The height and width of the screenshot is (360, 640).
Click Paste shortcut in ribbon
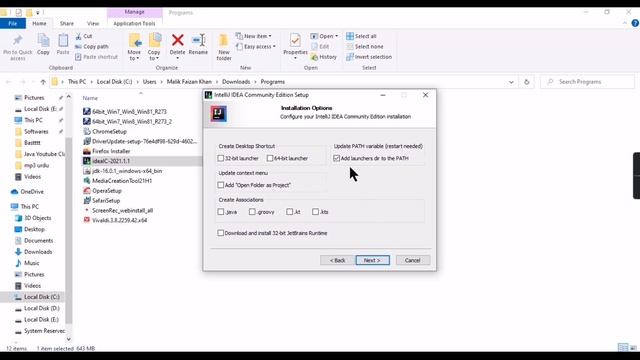pos(96,57)
